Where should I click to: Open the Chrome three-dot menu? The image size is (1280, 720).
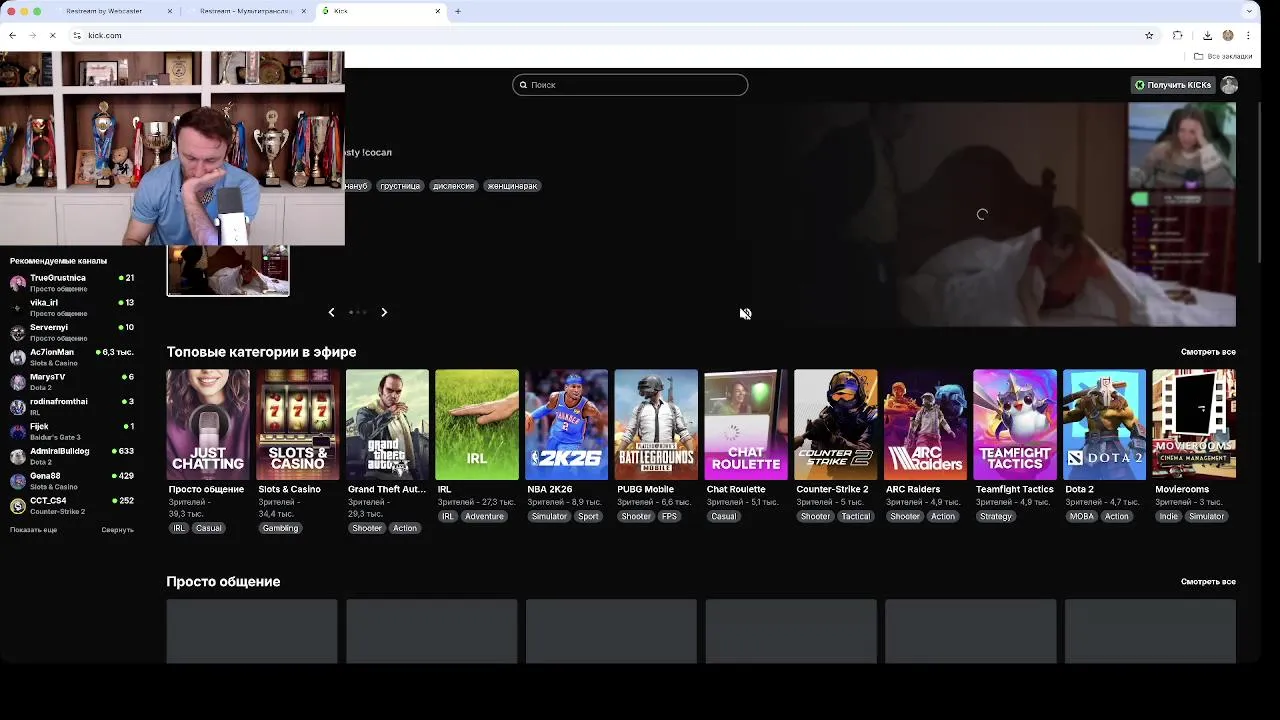1248,35
